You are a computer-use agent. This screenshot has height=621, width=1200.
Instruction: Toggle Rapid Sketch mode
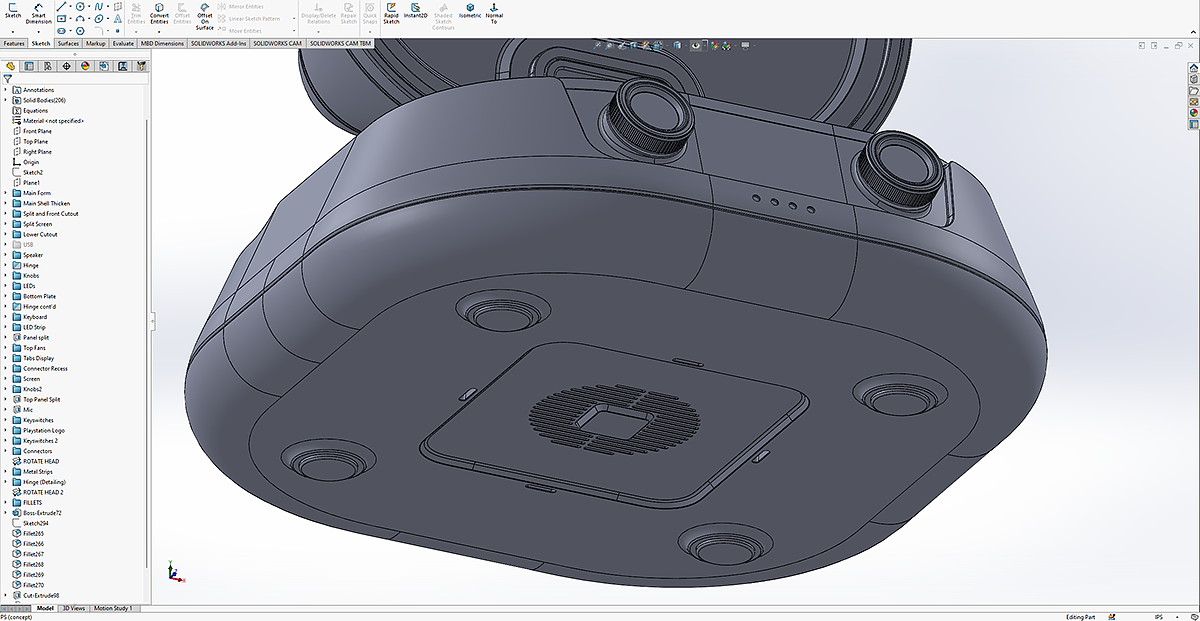click(x=391, y=11)
